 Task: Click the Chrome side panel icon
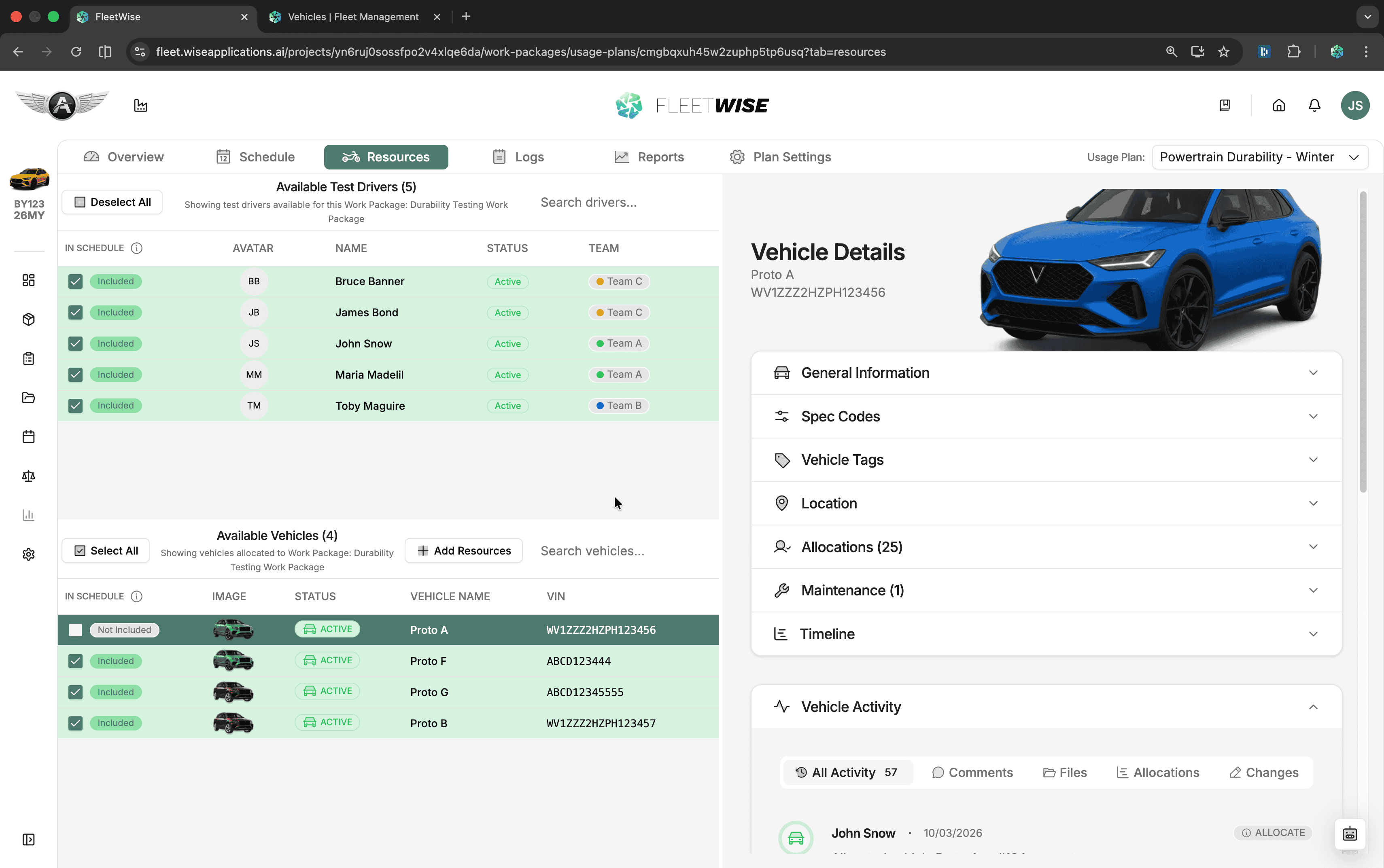pos(105,52)
